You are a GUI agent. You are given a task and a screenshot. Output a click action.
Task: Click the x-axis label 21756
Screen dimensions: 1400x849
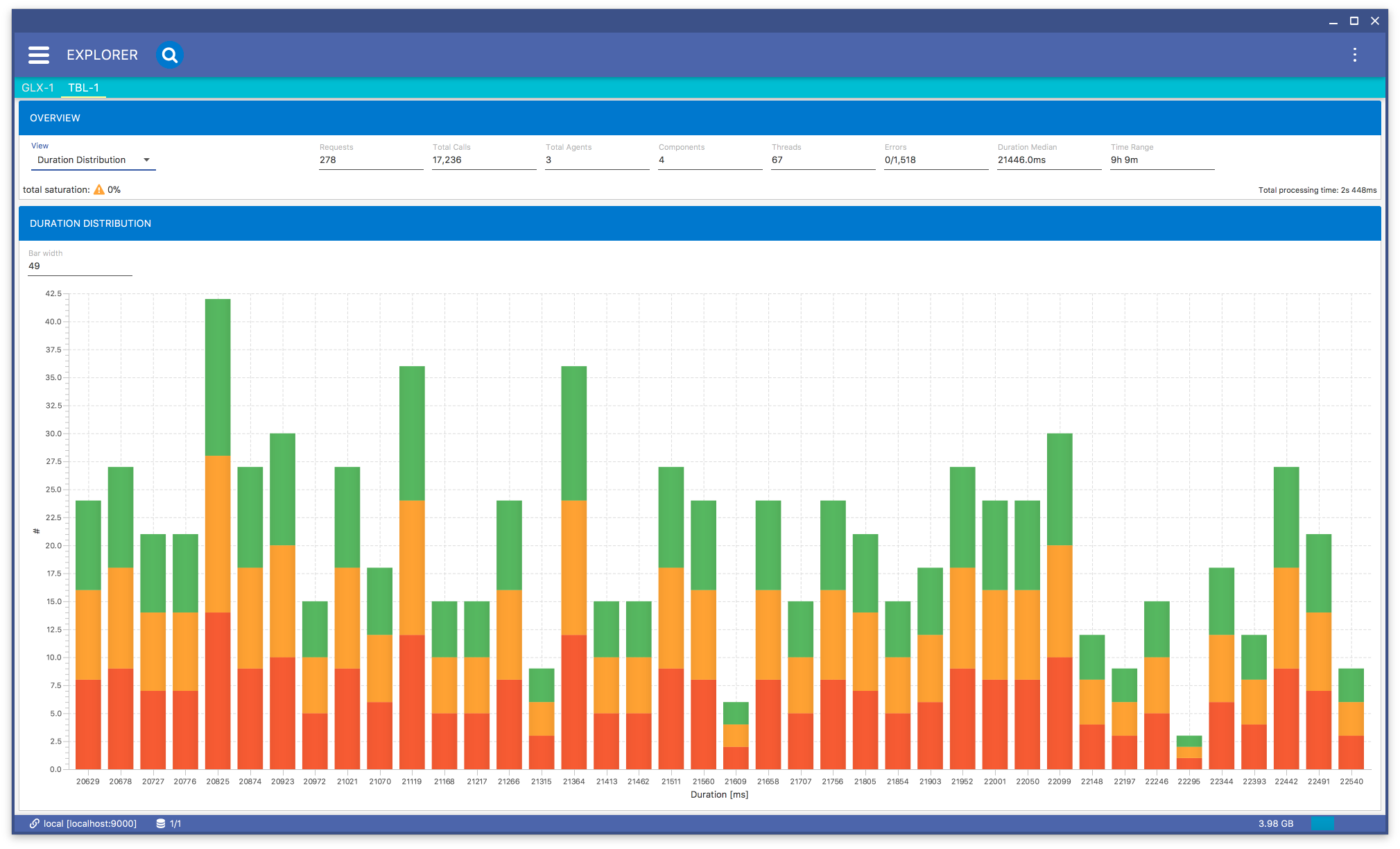coord(833,782)
